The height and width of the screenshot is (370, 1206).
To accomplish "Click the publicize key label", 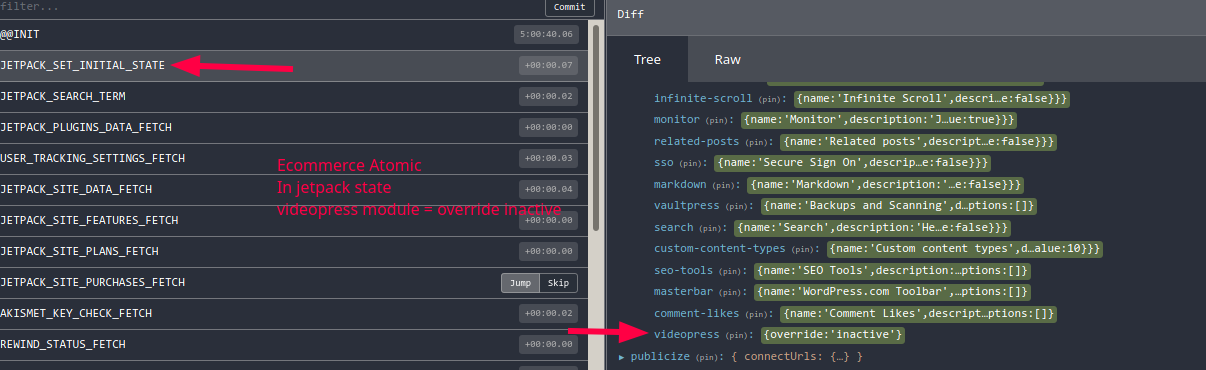I will tap(660, 357).
